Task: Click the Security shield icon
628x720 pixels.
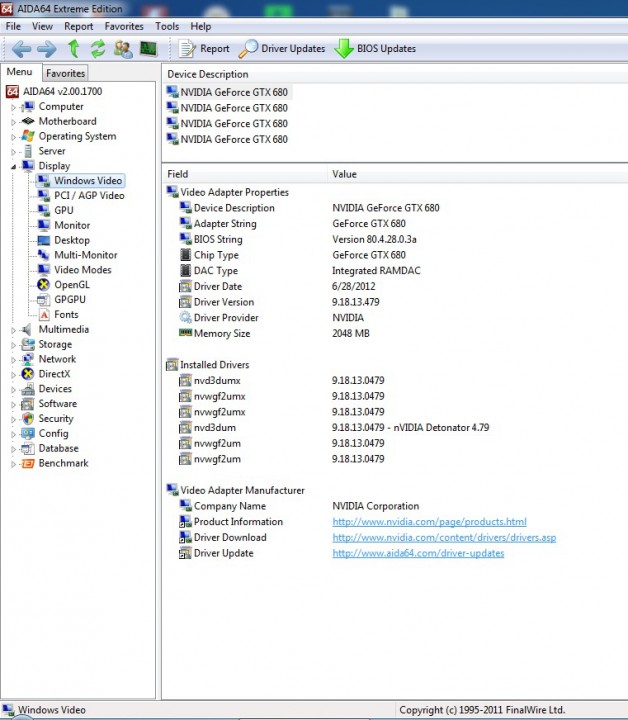Action: (28, 418)
